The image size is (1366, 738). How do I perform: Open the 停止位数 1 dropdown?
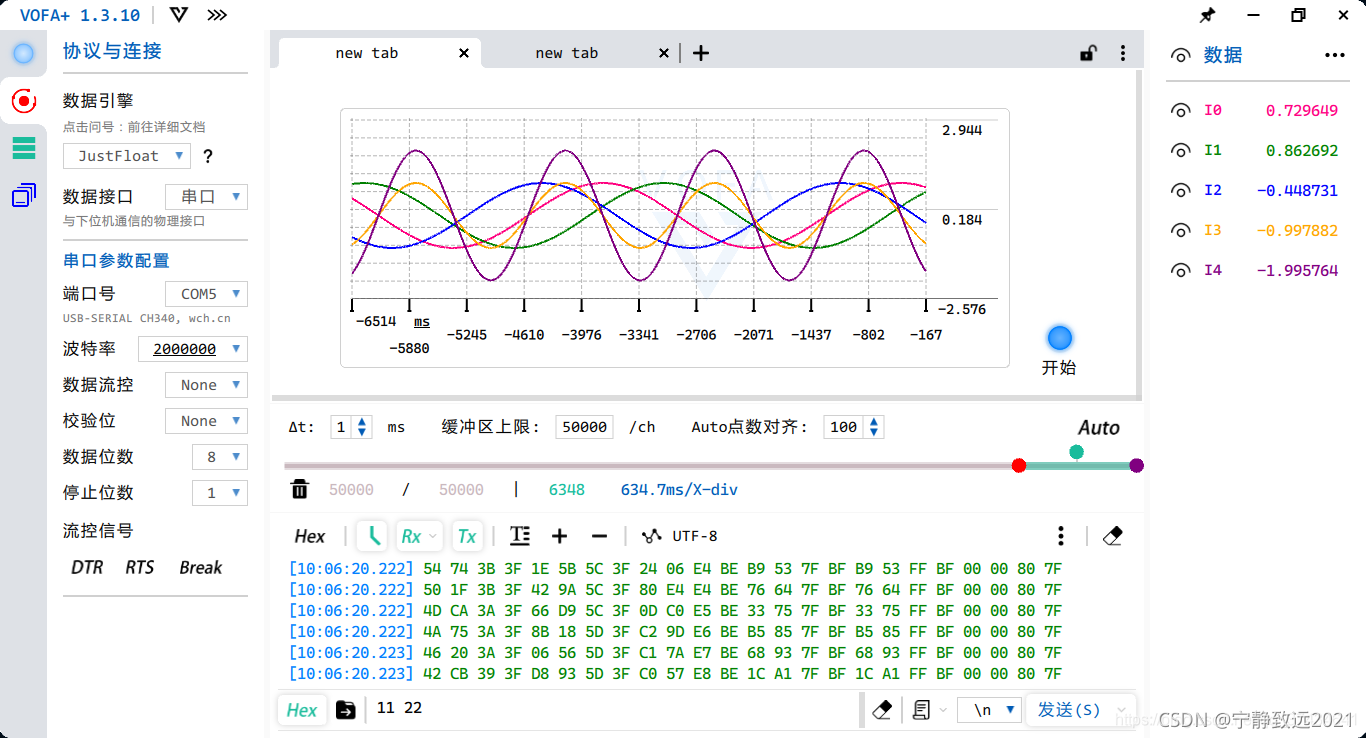point(219,493)
